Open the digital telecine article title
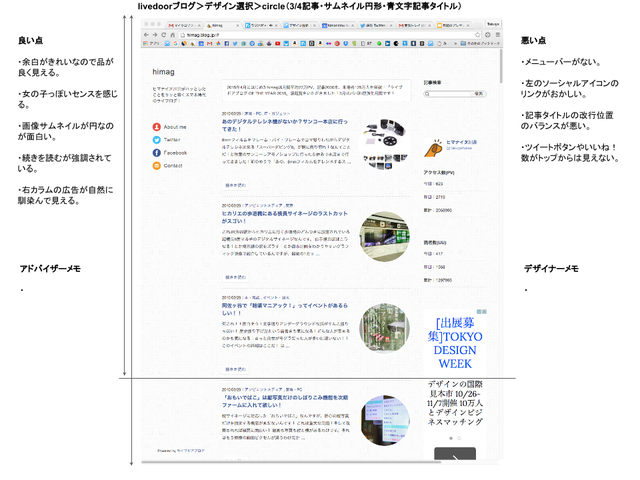Image resolution: width=640 pixels, height=480 pixels. coord(285,125)
